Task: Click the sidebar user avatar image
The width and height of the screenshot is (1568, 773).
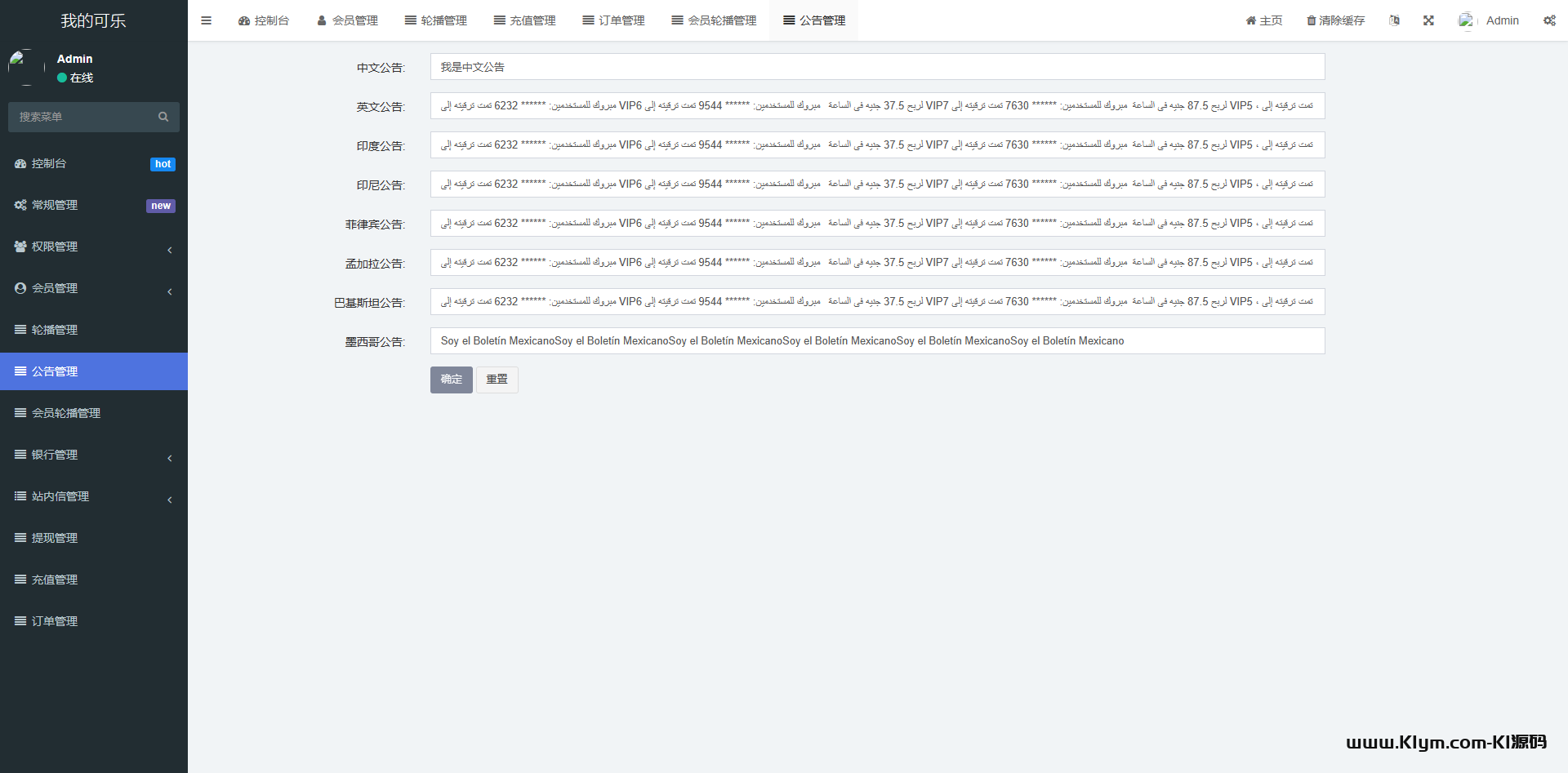Action: (x=26, y=67)
